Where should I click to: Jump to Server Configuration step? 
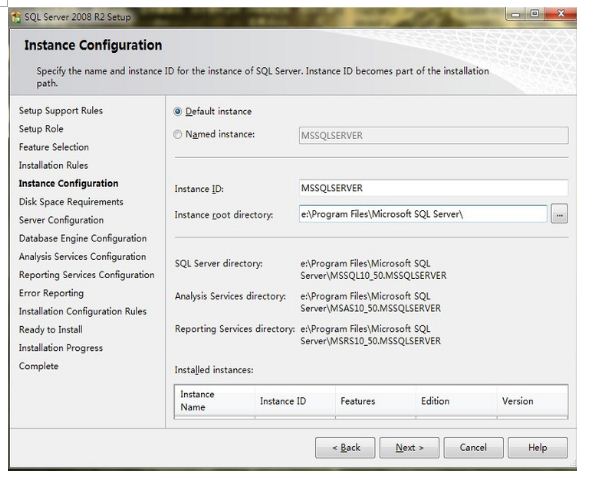tap(61, 220)
